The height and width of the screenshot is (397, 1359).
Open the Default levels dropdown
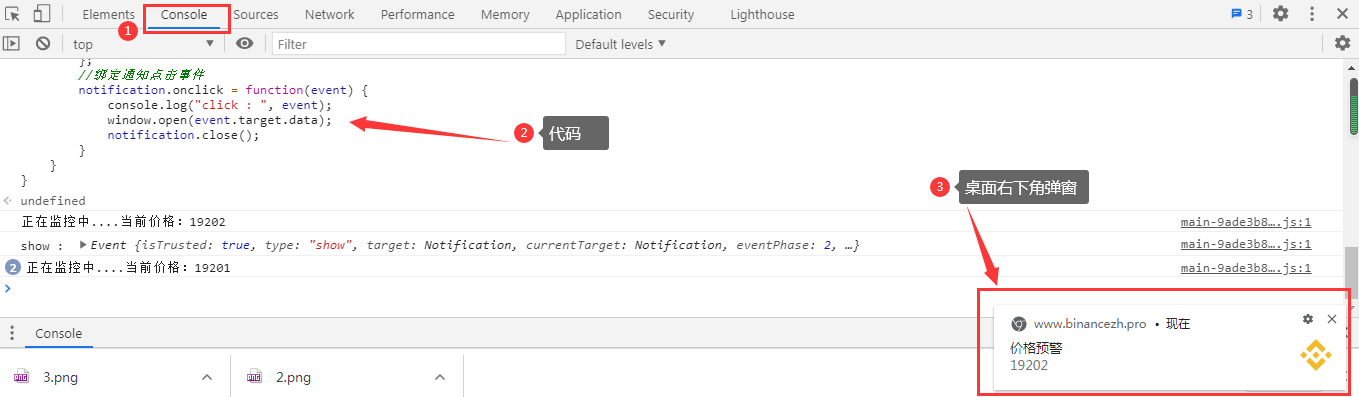tap(620, 44)
